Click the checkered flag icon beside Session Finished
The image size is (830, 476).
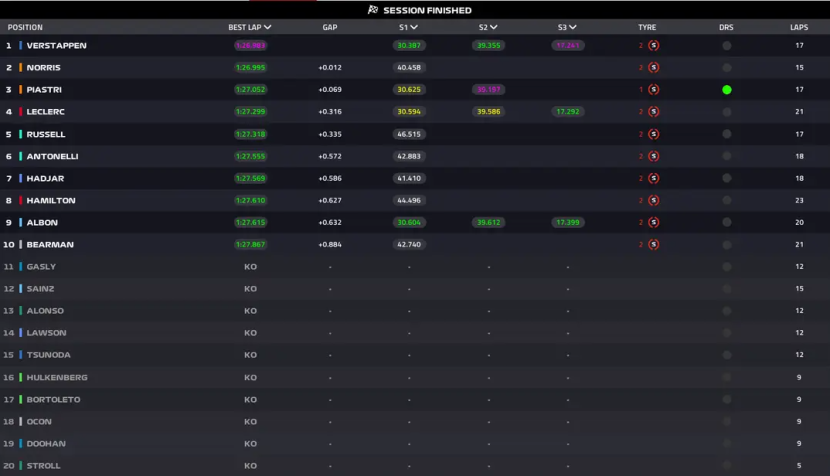tap(373, 10)
